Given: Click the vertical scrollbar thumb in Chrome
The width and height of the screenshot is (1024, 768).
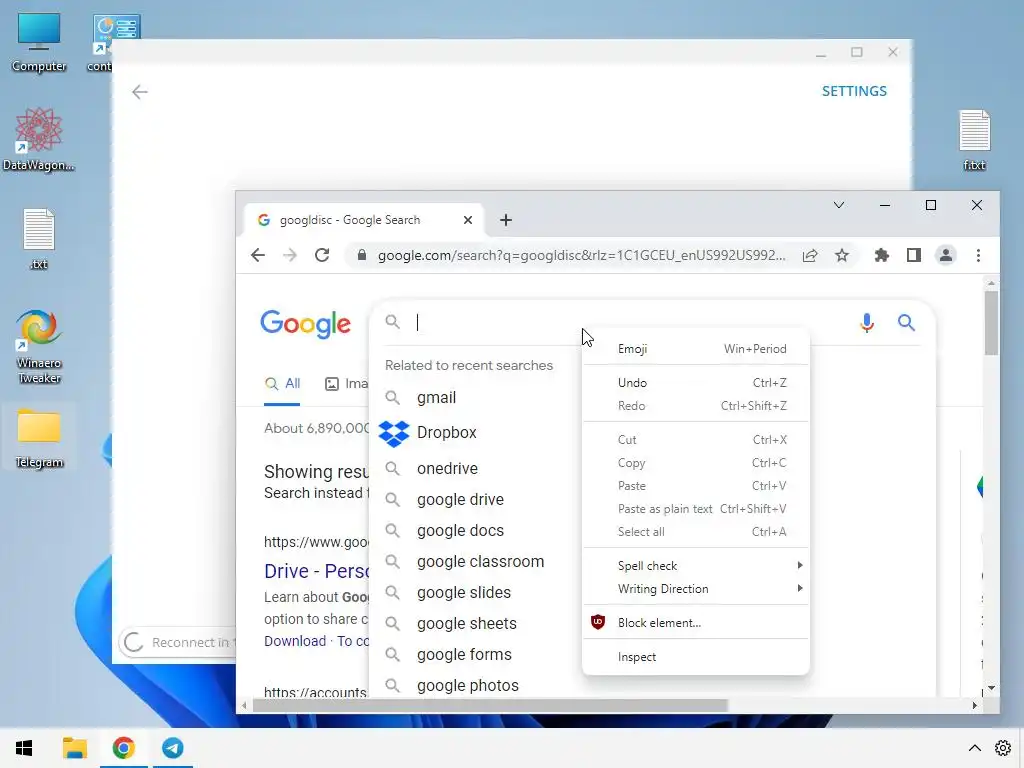Looking at the screenshot, I should coord(991,323).
